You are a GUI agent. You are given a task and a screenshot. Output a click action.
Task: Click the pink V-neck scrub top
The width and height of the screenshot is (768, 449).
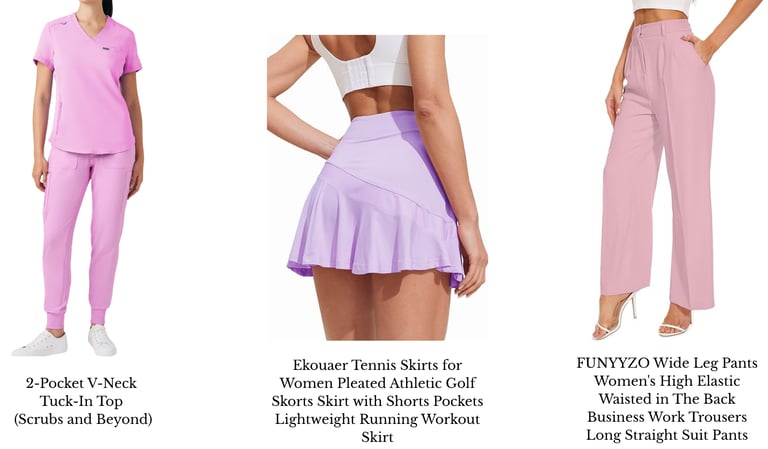88,85
